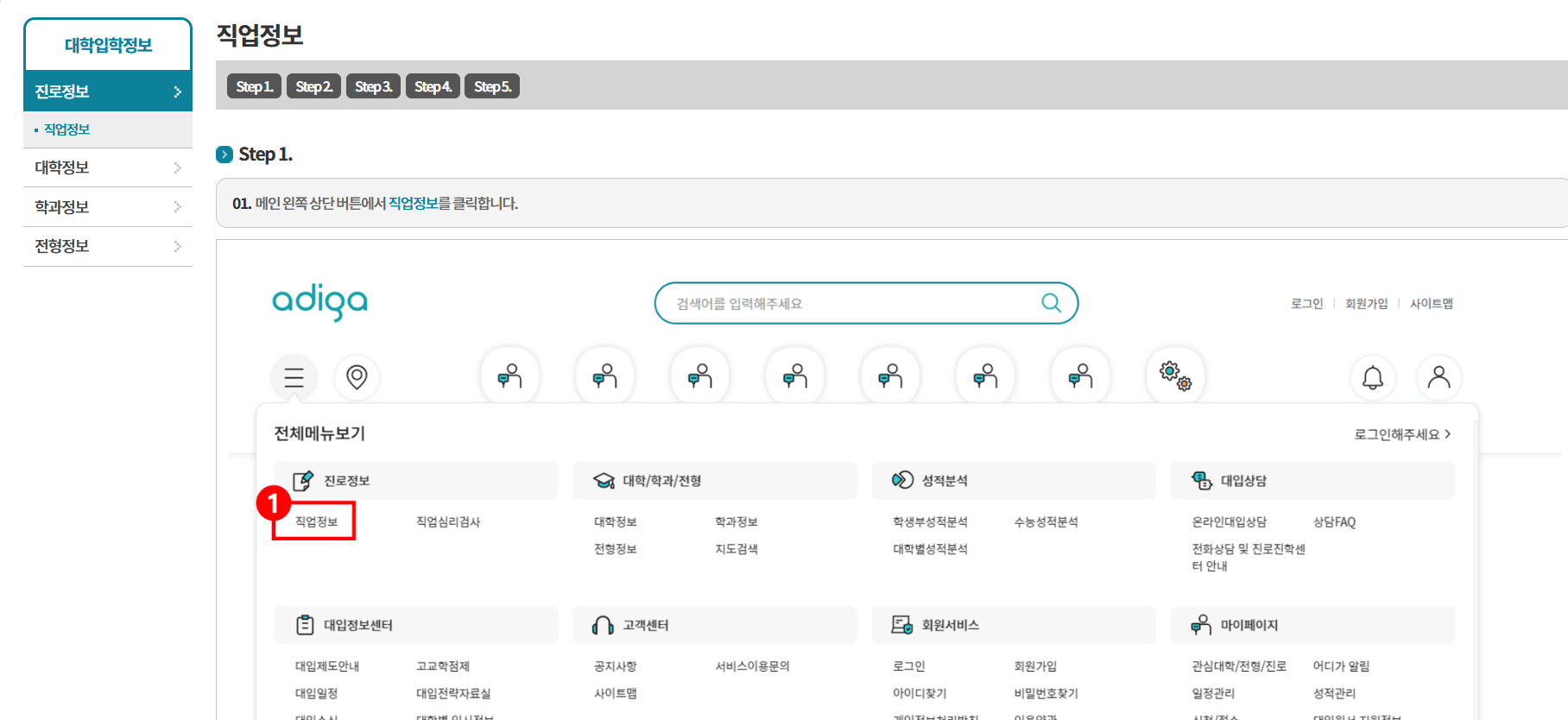Click the graduation cap icon beside 대학/학과/전형
1568x720 pixels.
point(604,481)
